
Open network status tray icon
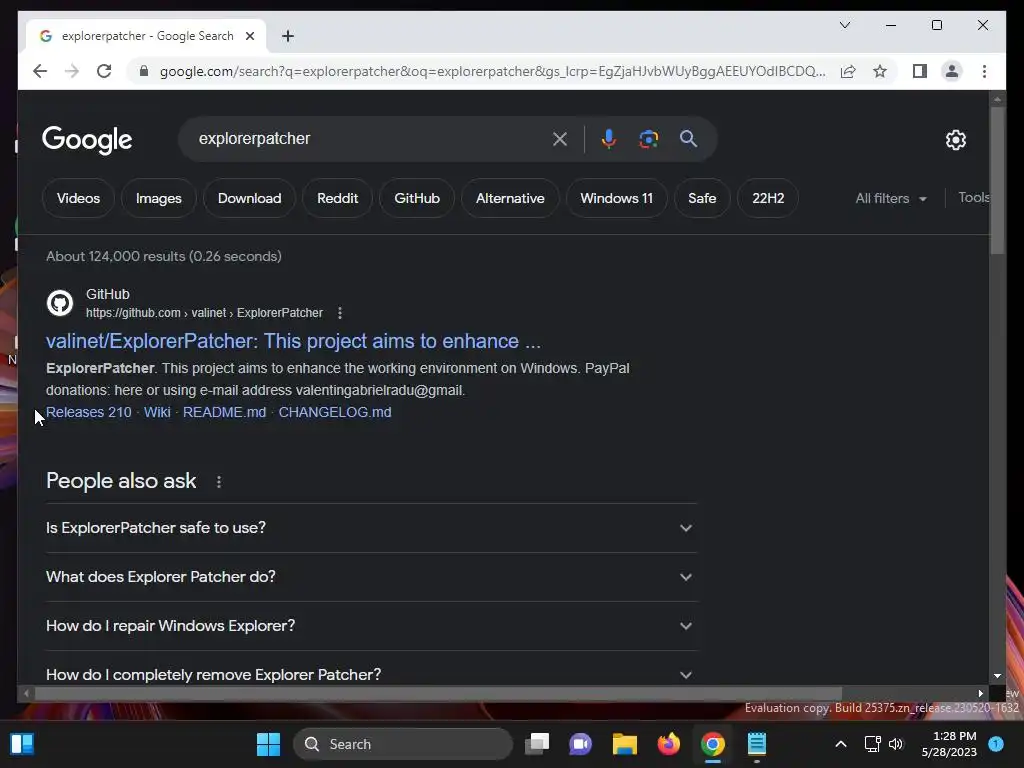pyautogui.click(x=872, y=744)
